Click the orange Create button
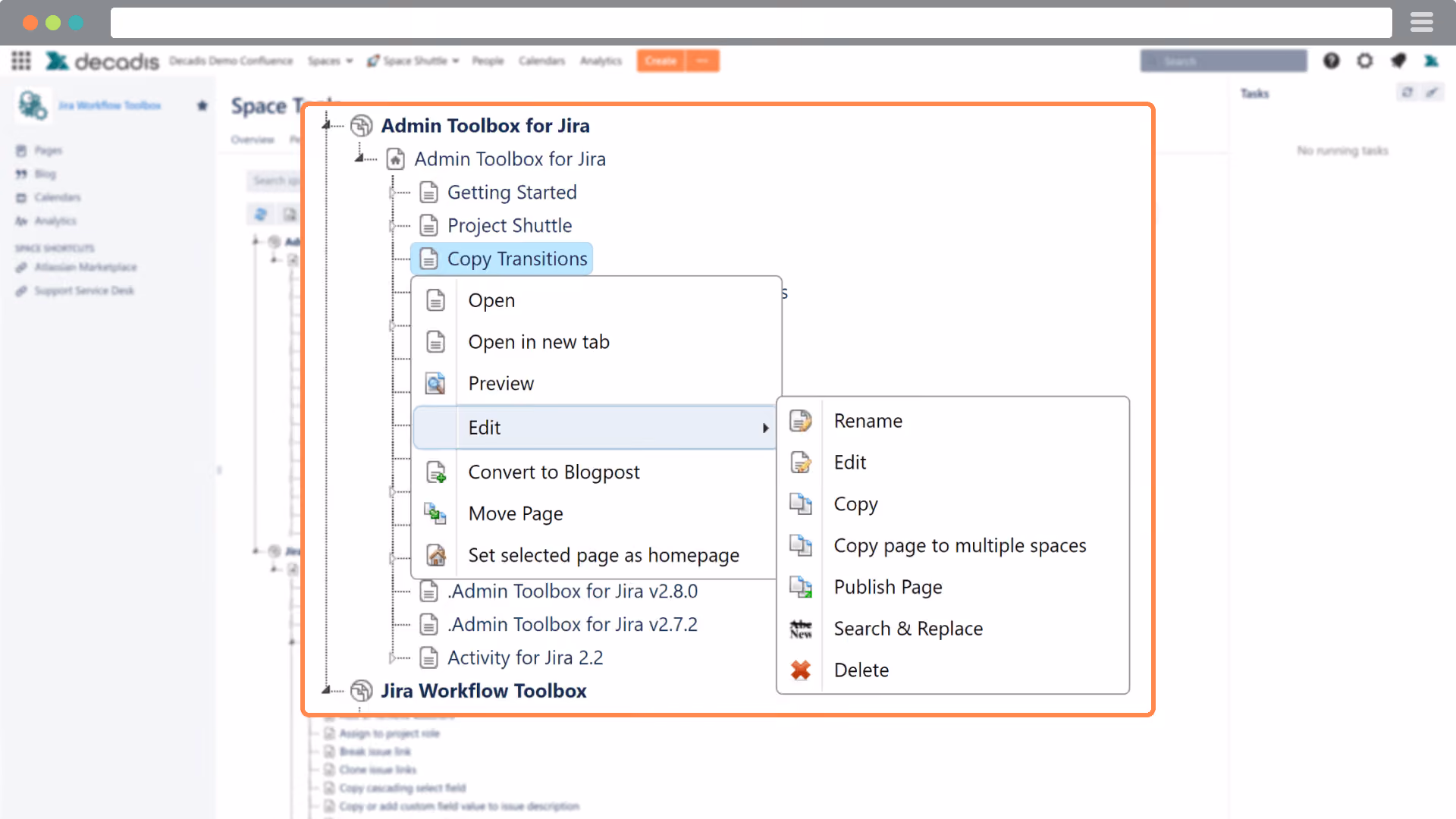The width and height of the screenshot is (1456, 819). (x=661, y=61)
